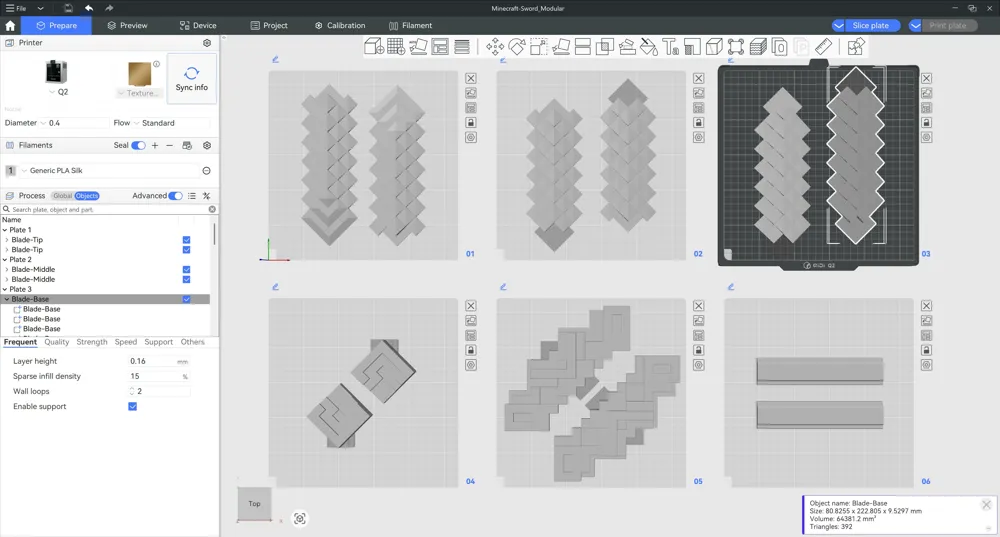This screenshot has height=537, width=1000.
Task: Select the Rotate tool
Action: [517, 47]
